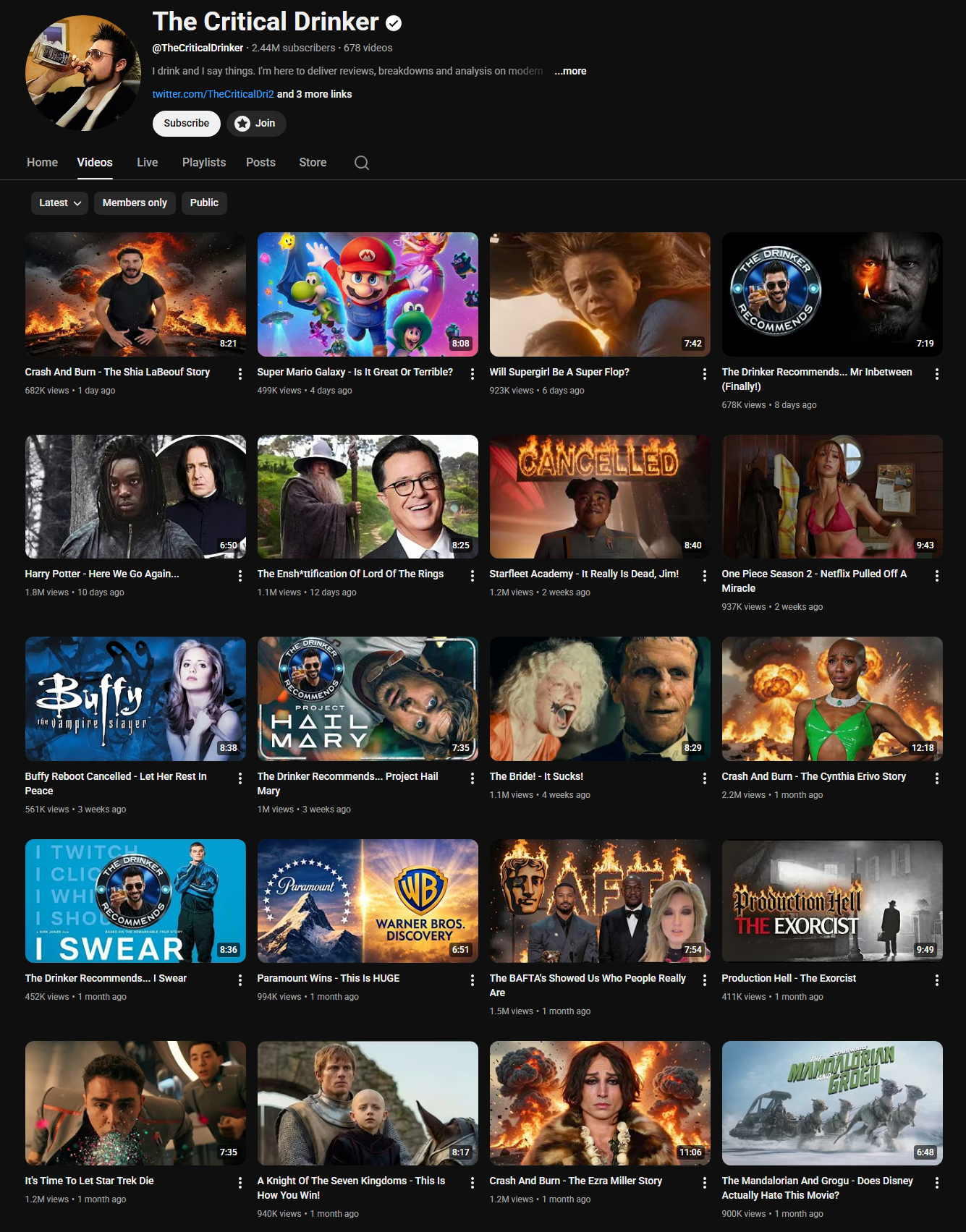Open the channel avatar picture
Screen dimensions: 966x1232
(x=83, y=73)
